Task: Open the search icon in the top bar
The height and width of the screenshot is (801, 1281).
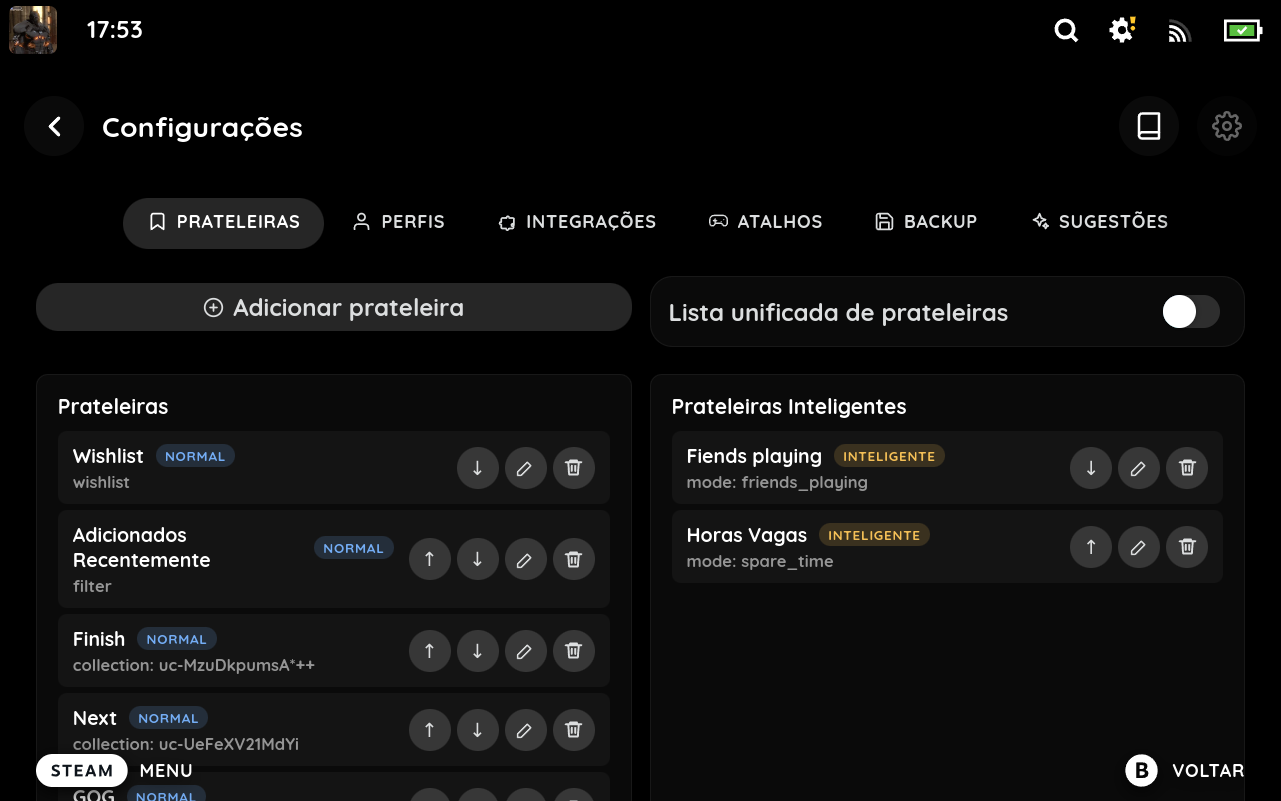Action: [x=1067, y=31]
